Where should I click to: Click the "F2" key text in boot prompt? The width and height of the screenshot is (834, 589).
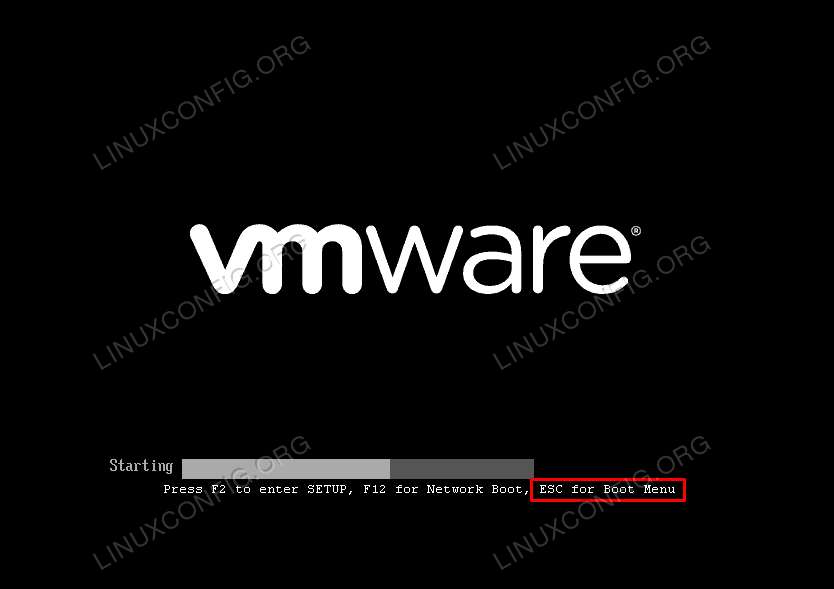coord(219,489)
